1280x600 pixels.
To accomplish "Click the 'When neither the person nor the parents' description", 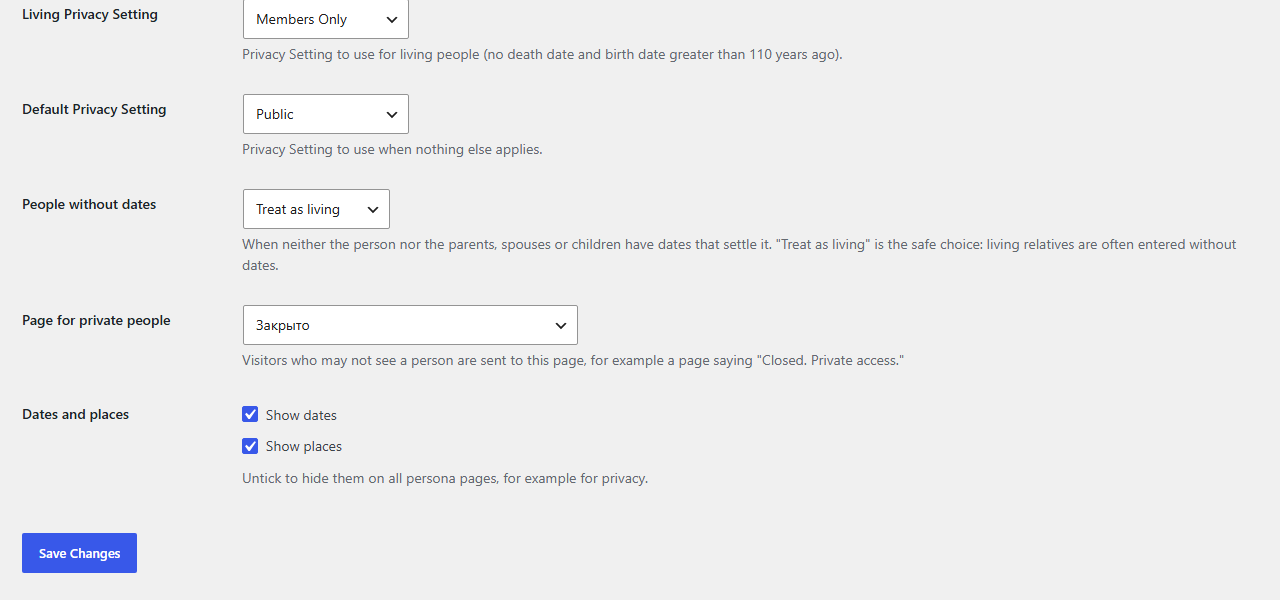I will pos(739,255).
